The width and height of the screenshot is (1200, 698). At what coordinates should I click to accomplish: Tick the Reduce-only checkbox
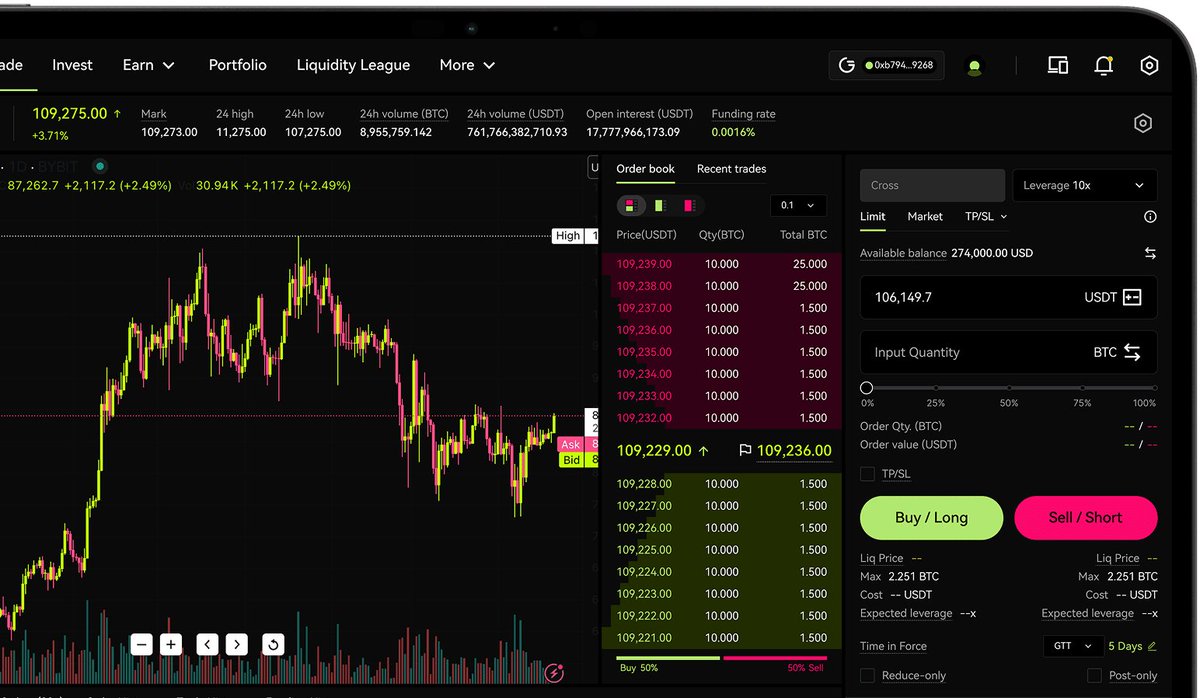(867, 676)
